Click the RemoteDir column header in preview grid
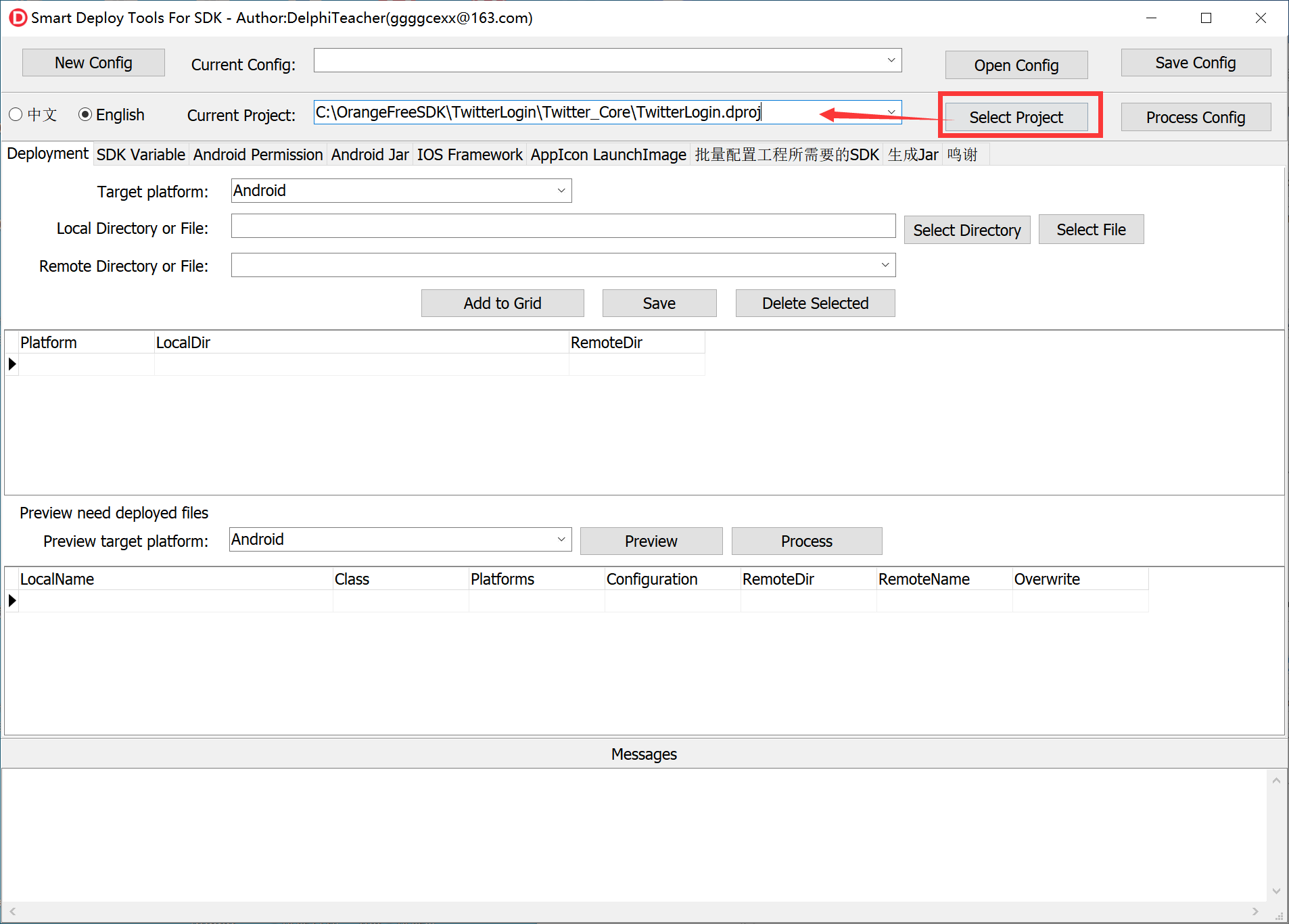 [x=809, y=579]
